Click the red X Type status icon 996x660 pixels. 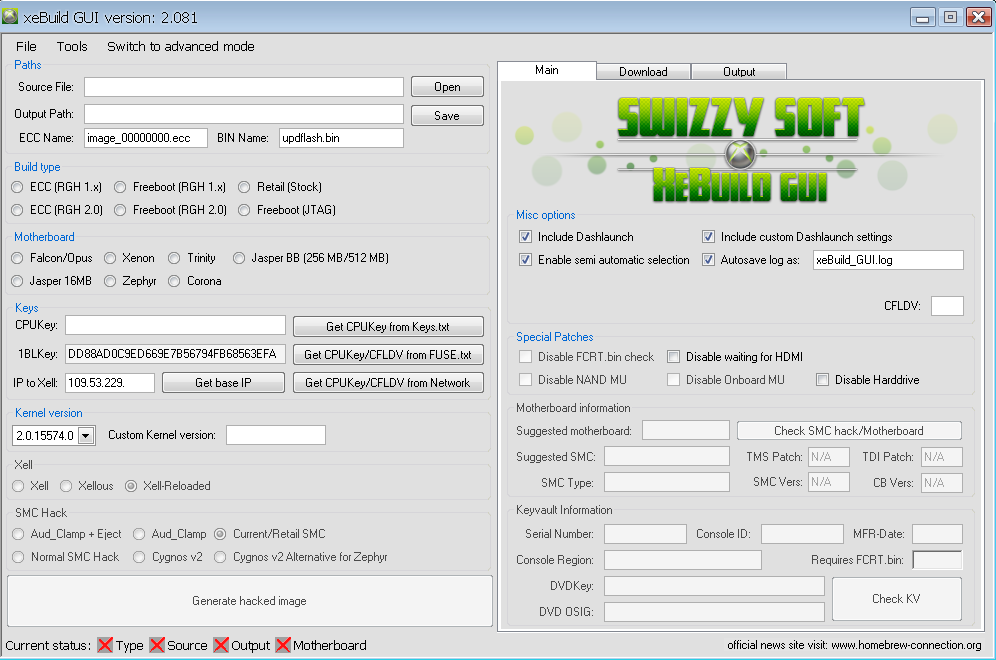tap(105, 645)
